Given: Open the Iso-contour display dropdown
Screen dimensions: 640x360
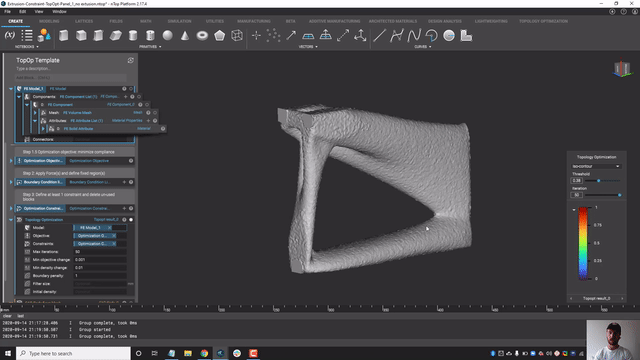Looking at the screenshot, I should click(596, 166).
